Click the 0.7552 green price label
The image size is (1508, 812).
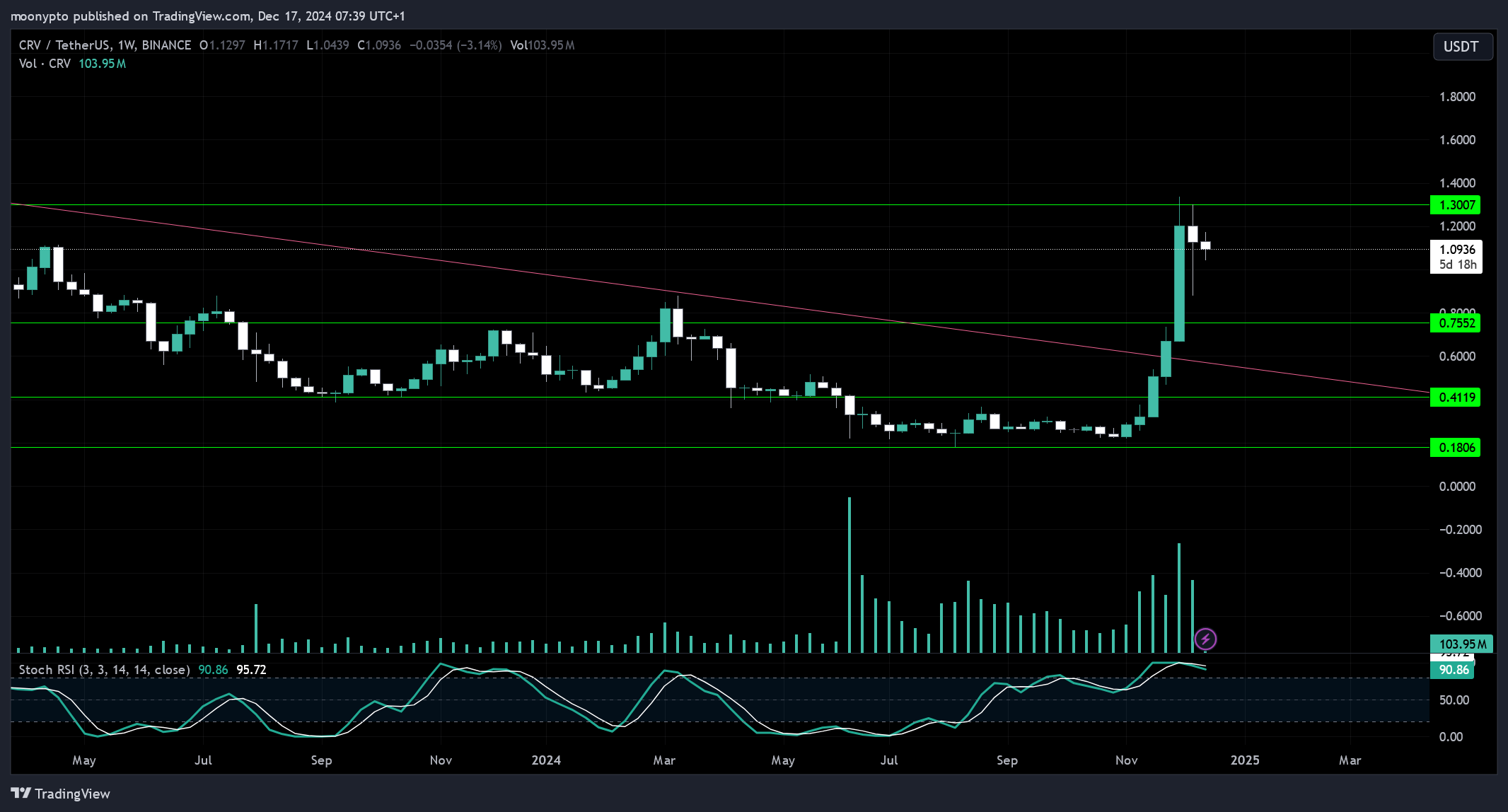coord(1455,323)
